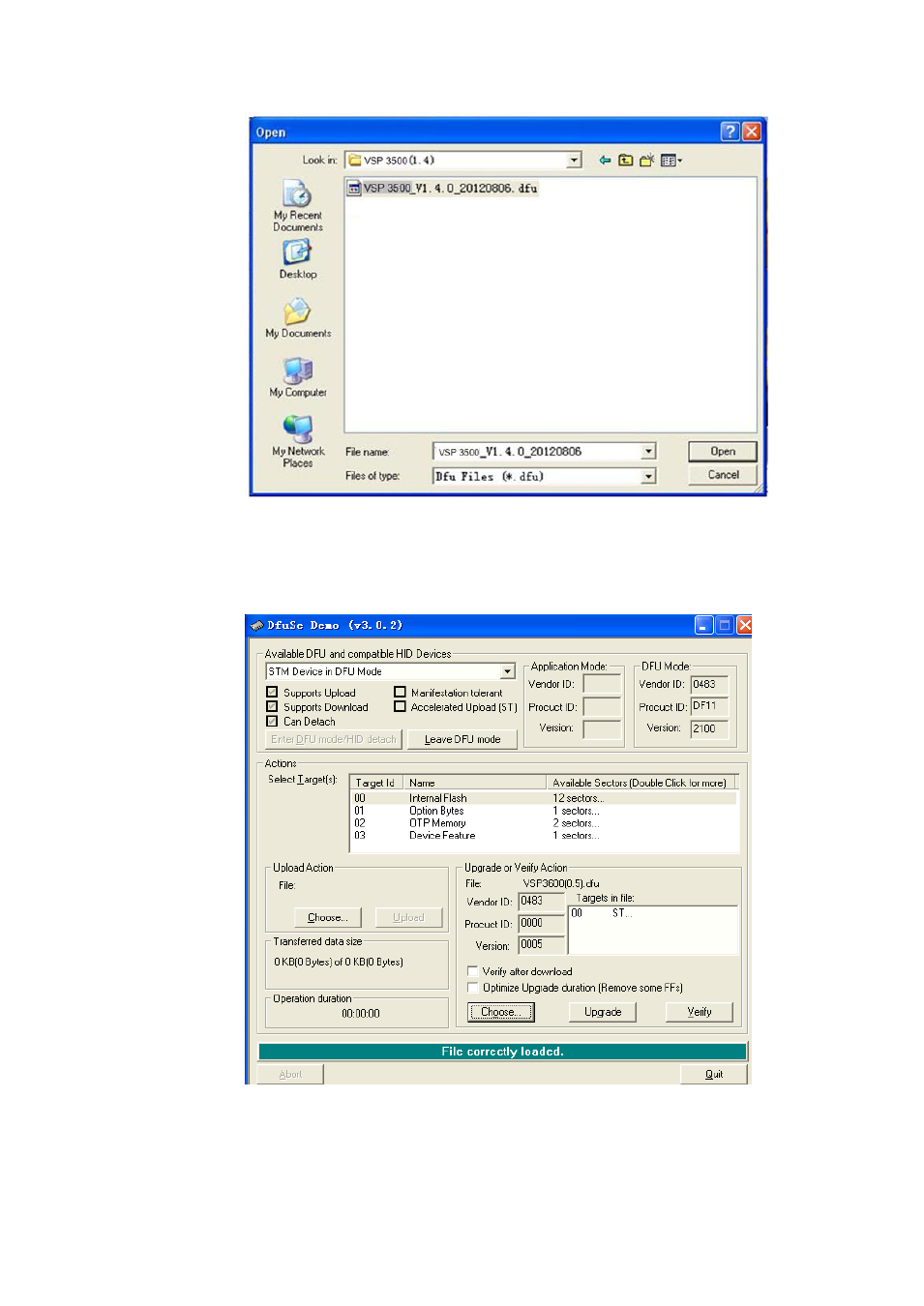924x1306 pixels.
Task: Enable Optimize Upgrade duration checkbox
Action: 472,988
